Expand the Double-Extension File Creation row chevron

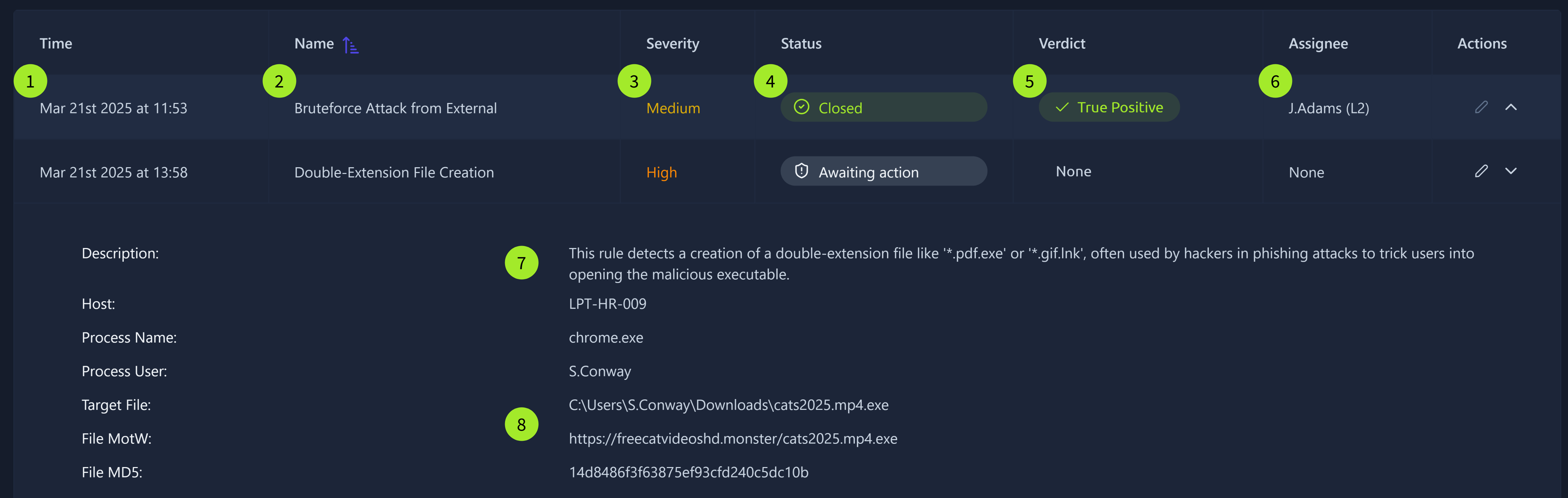(1511, 171)
